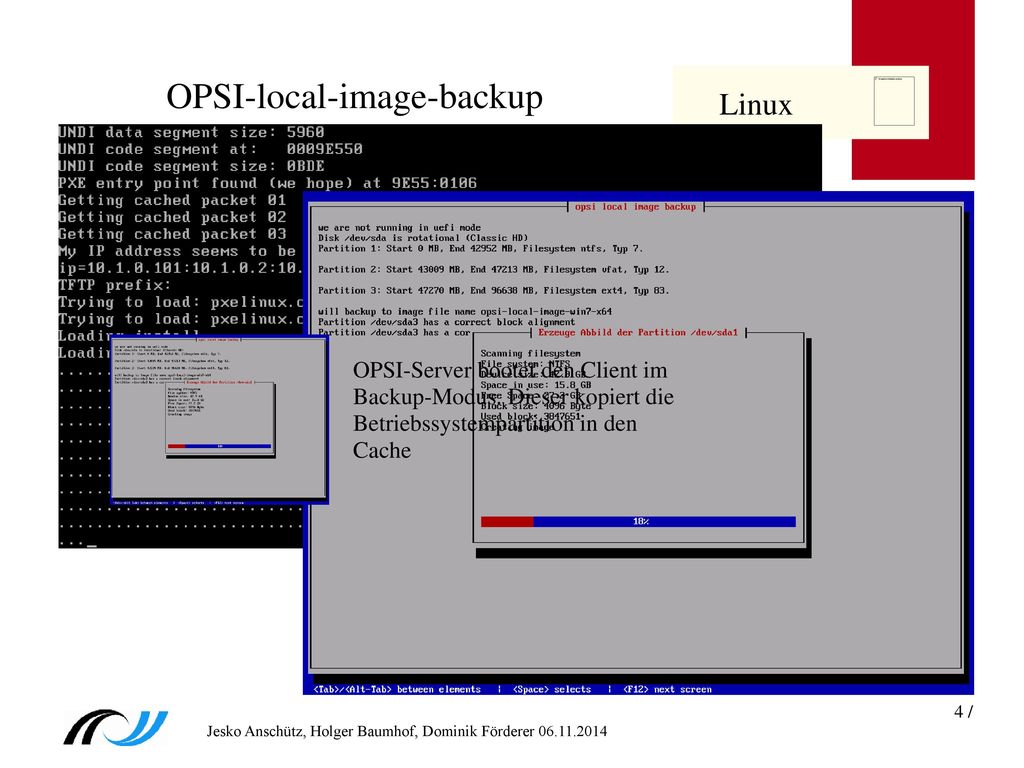Screen dimensions: 1024x768
Task: Click the 'UNDI data segment size: 5960' line
Action: [191, 133]
